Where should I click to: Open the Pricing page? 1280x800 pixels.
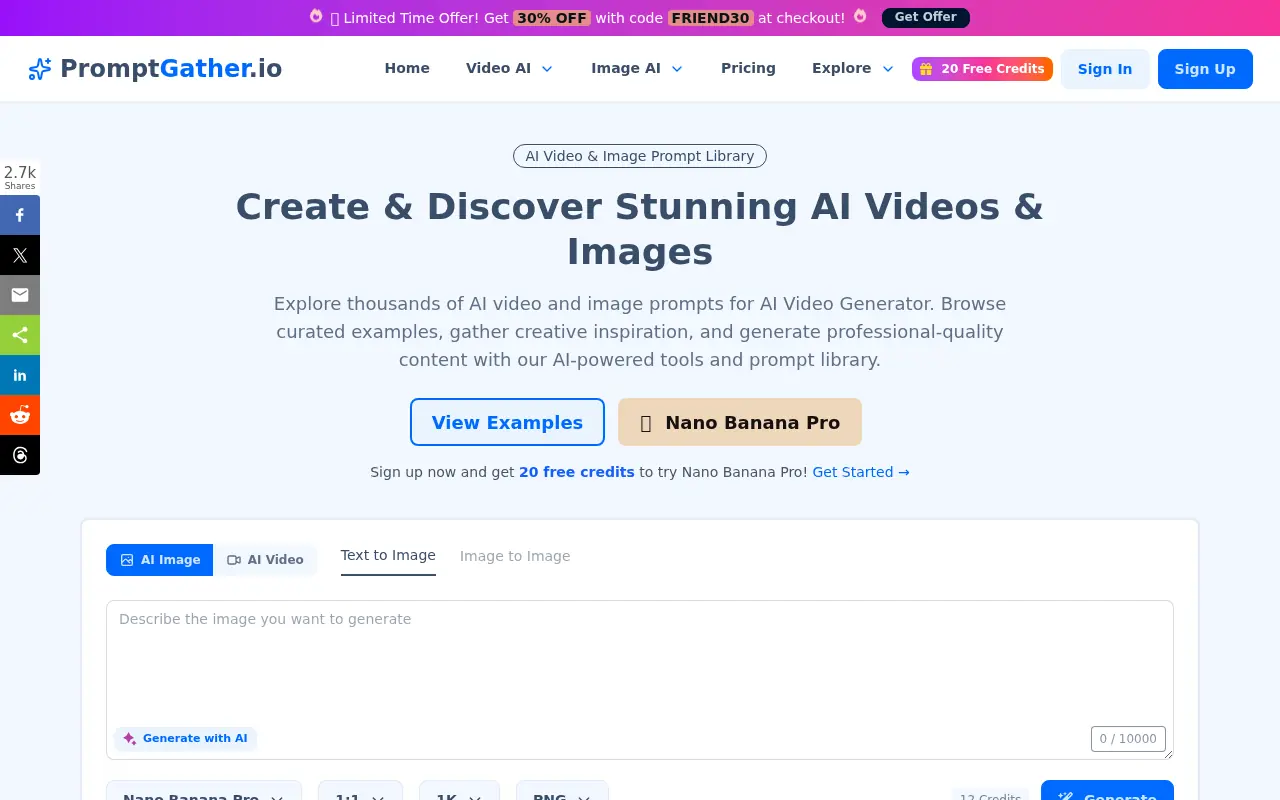pyautogui.click(x=748, y=68)
